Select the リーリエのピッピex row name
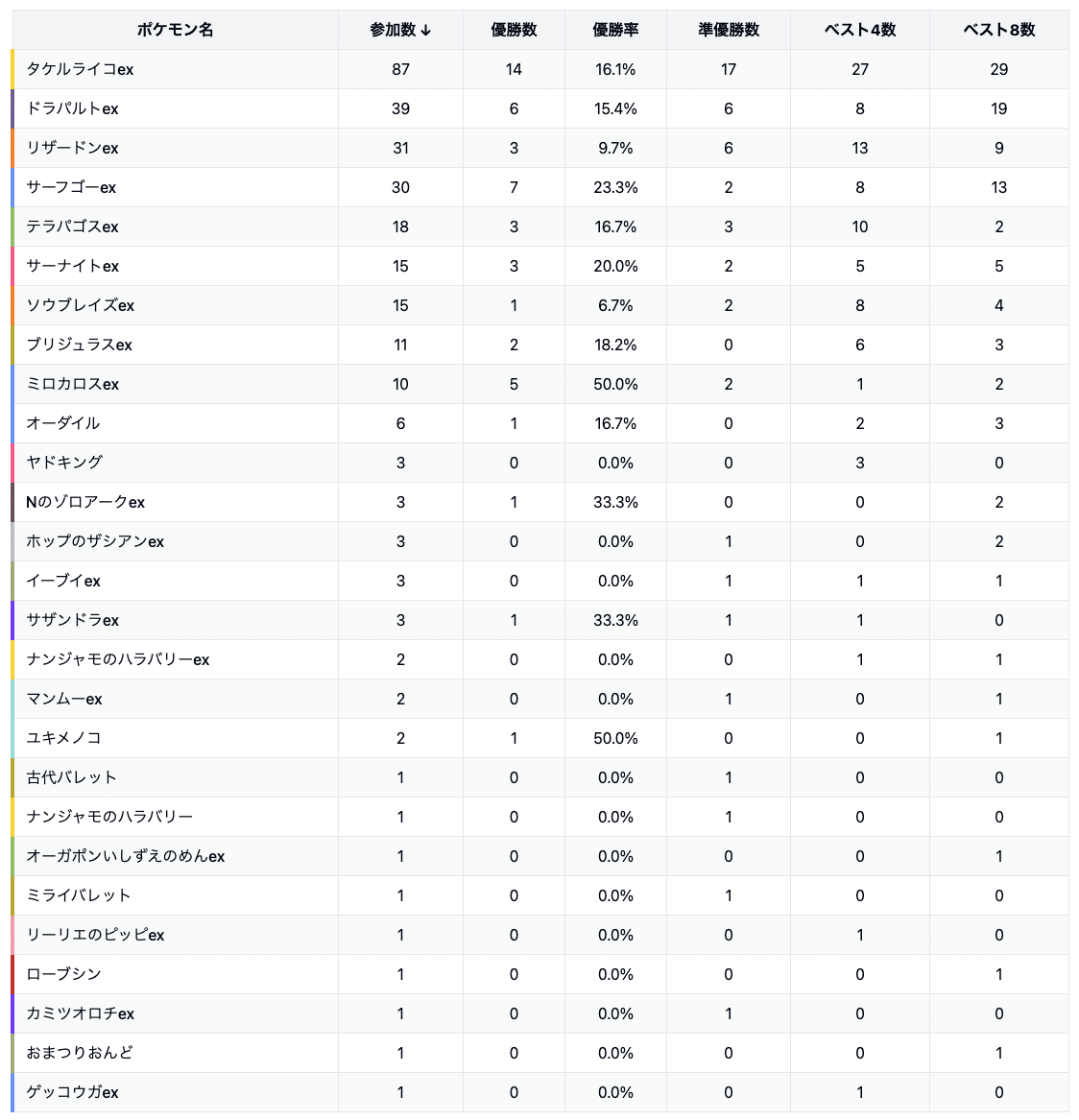Viewport: 1079px width, 1120px height. point(95,935)
